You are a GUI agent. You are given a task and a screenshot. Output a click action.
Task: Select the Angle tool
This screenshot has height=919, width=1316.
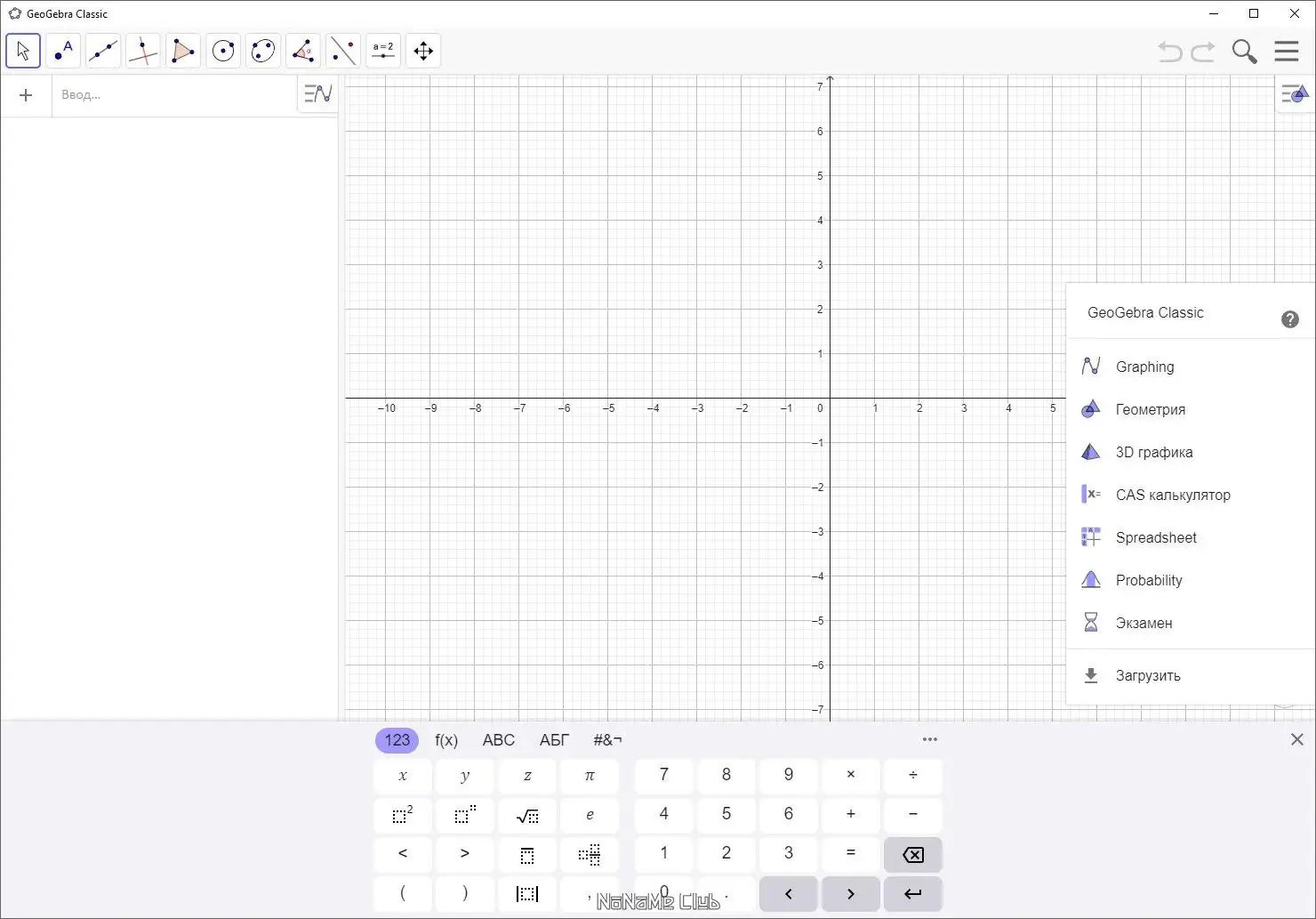coord(303,51)
